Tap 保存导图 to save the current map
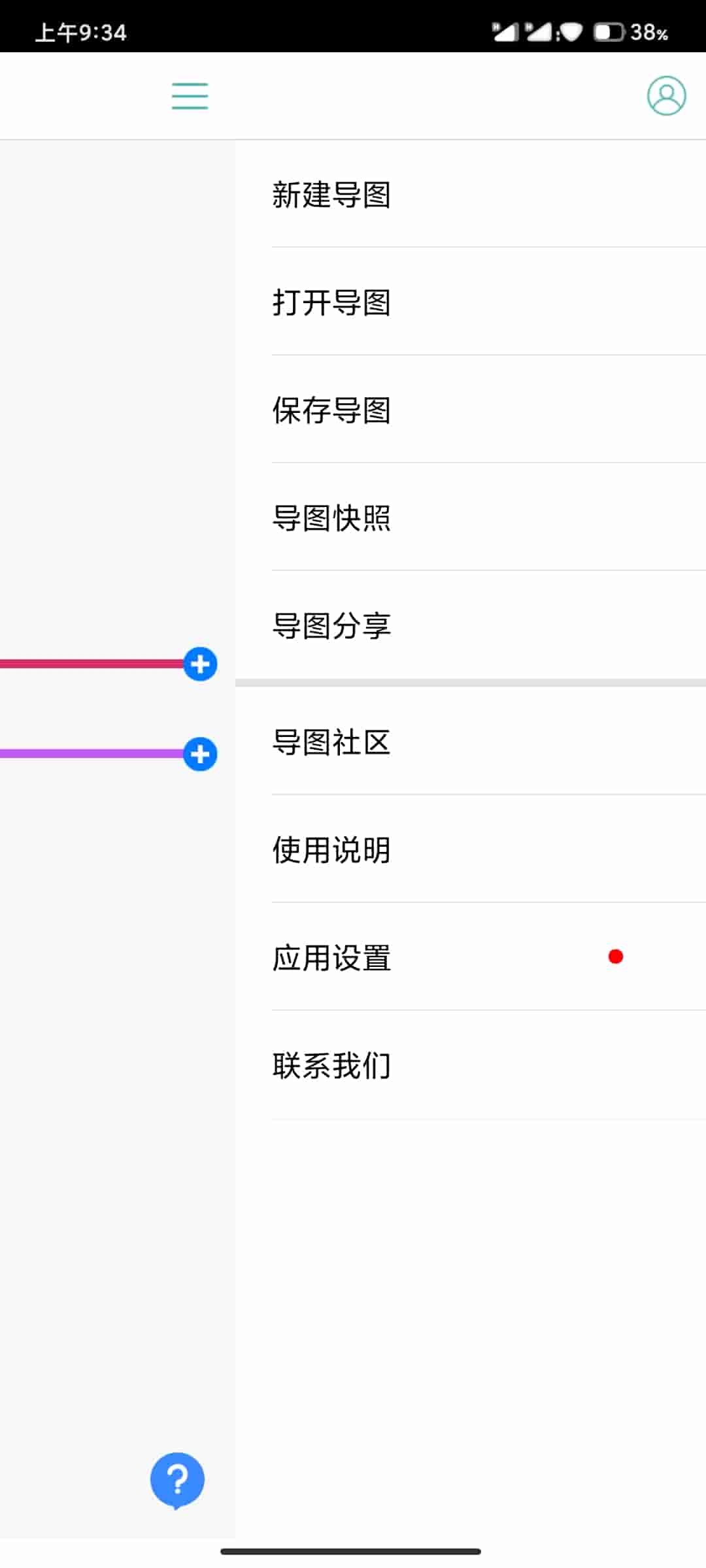Image resolution: width=706 pixels, height=1568 pixels. (331, 412)
